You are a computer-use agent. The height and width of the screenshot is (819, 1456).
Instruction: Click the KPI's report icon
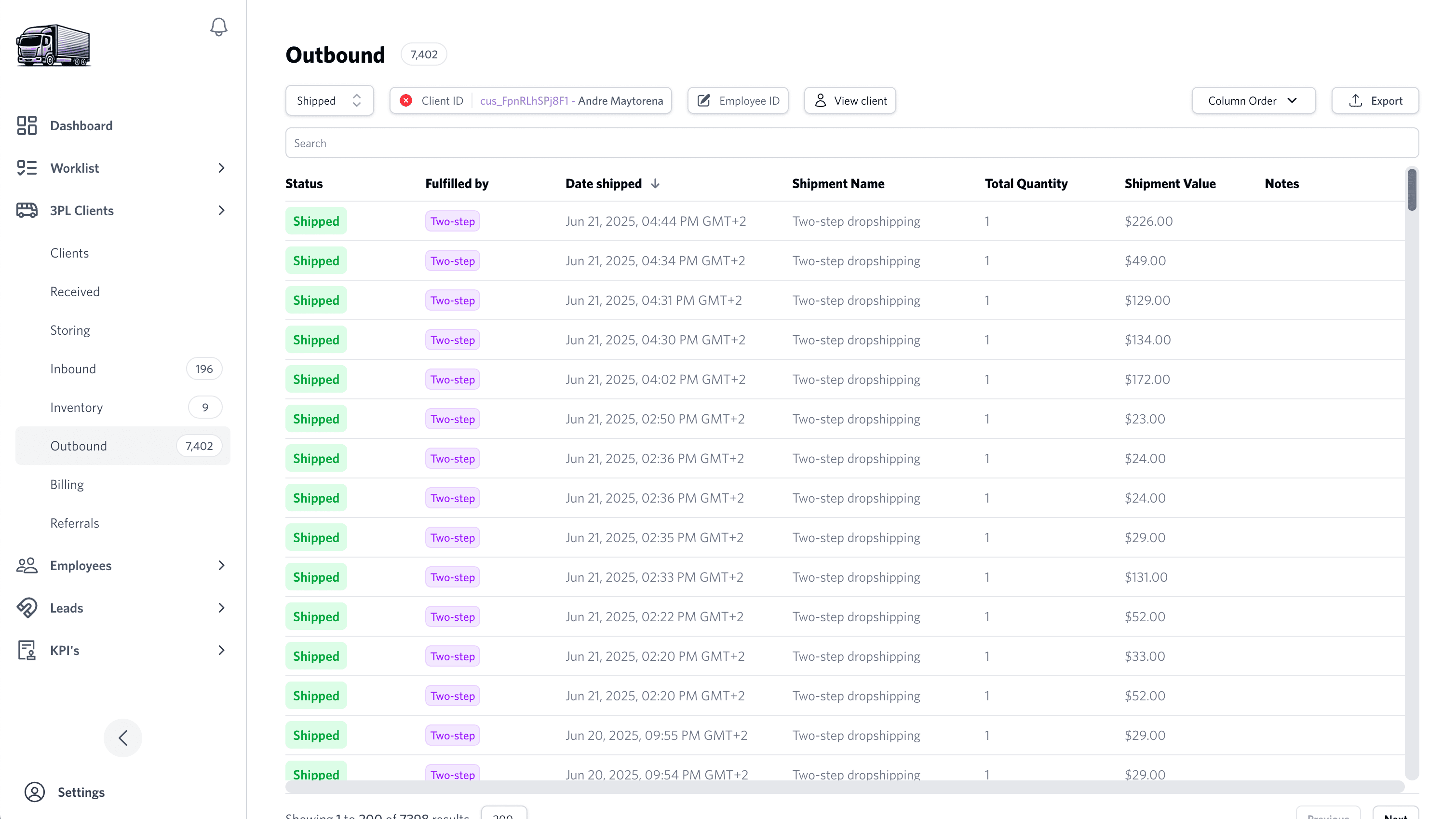tap(27, 651)
